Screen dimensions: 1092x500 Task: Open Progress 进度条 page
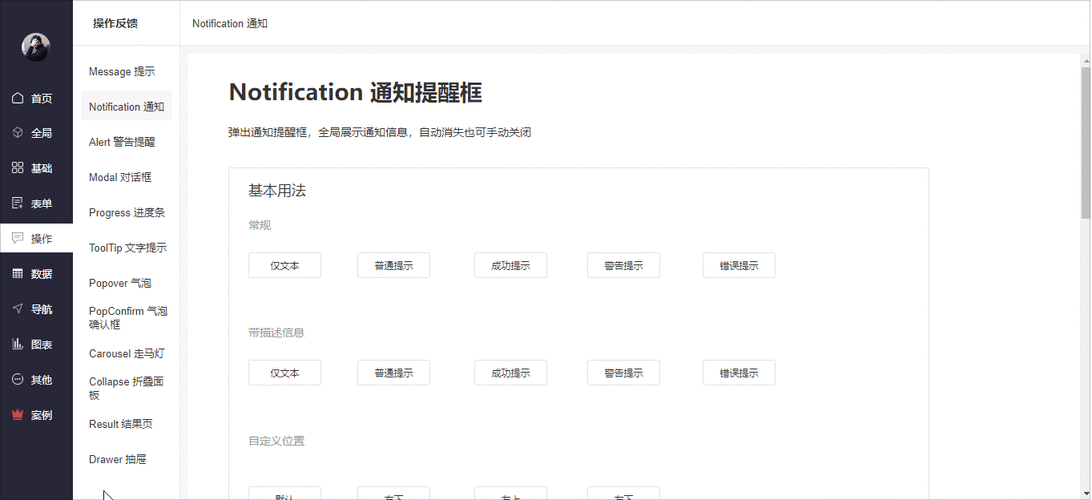pyautogui.click(x=126, y=212)
